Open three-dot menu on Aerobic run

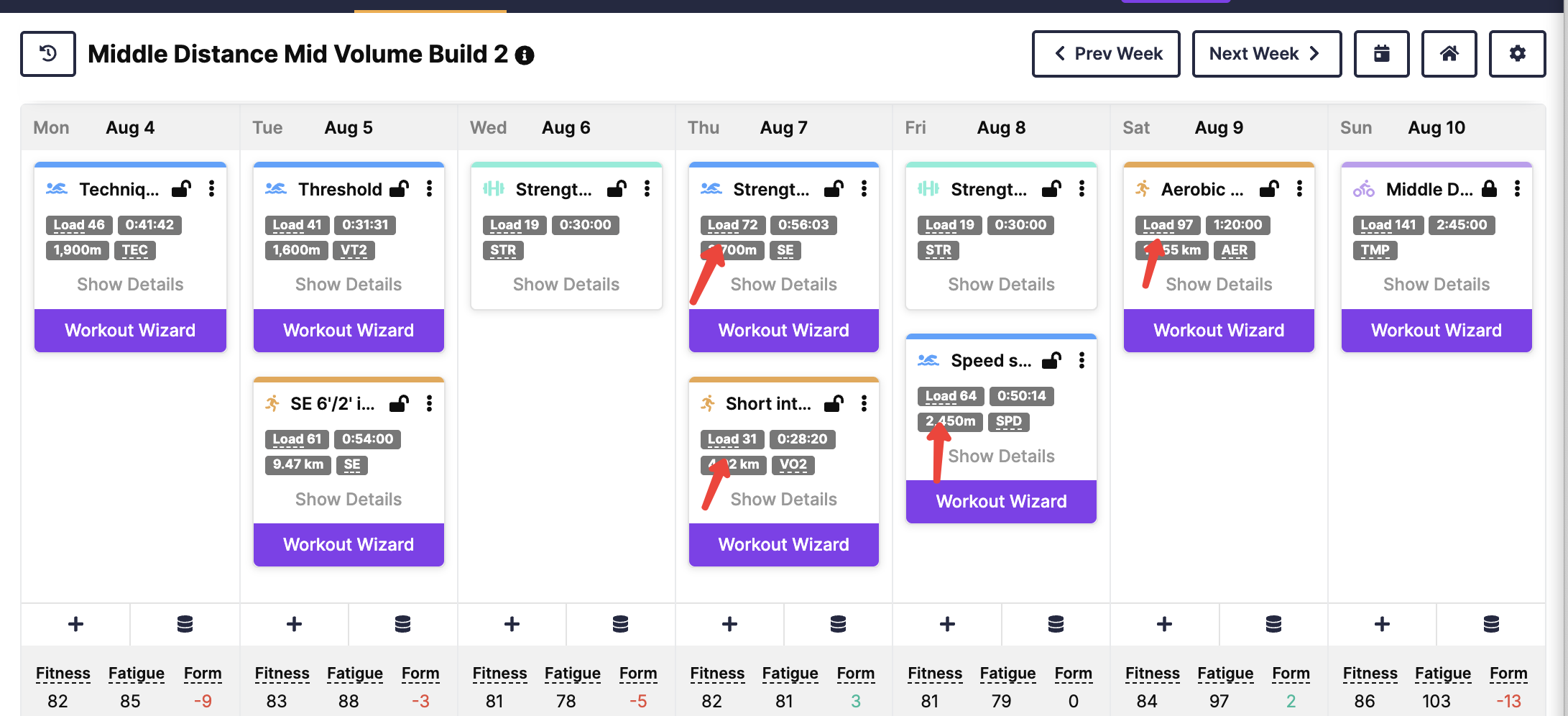pyautogui.click(x=1299, y=189)
